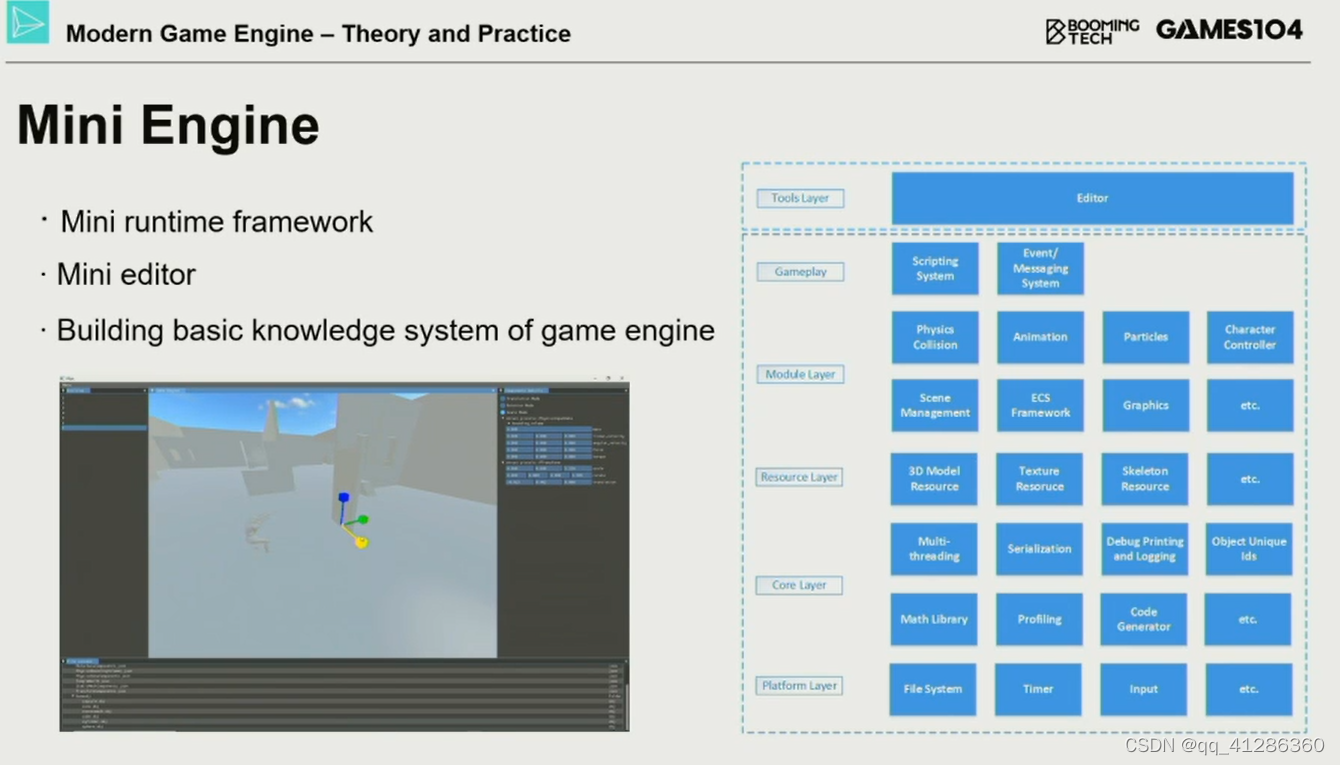This screenshot has width=1340, height=765.
Task: Click the Scene Management box
Action: pyautogui.click(x=935, y=405)
